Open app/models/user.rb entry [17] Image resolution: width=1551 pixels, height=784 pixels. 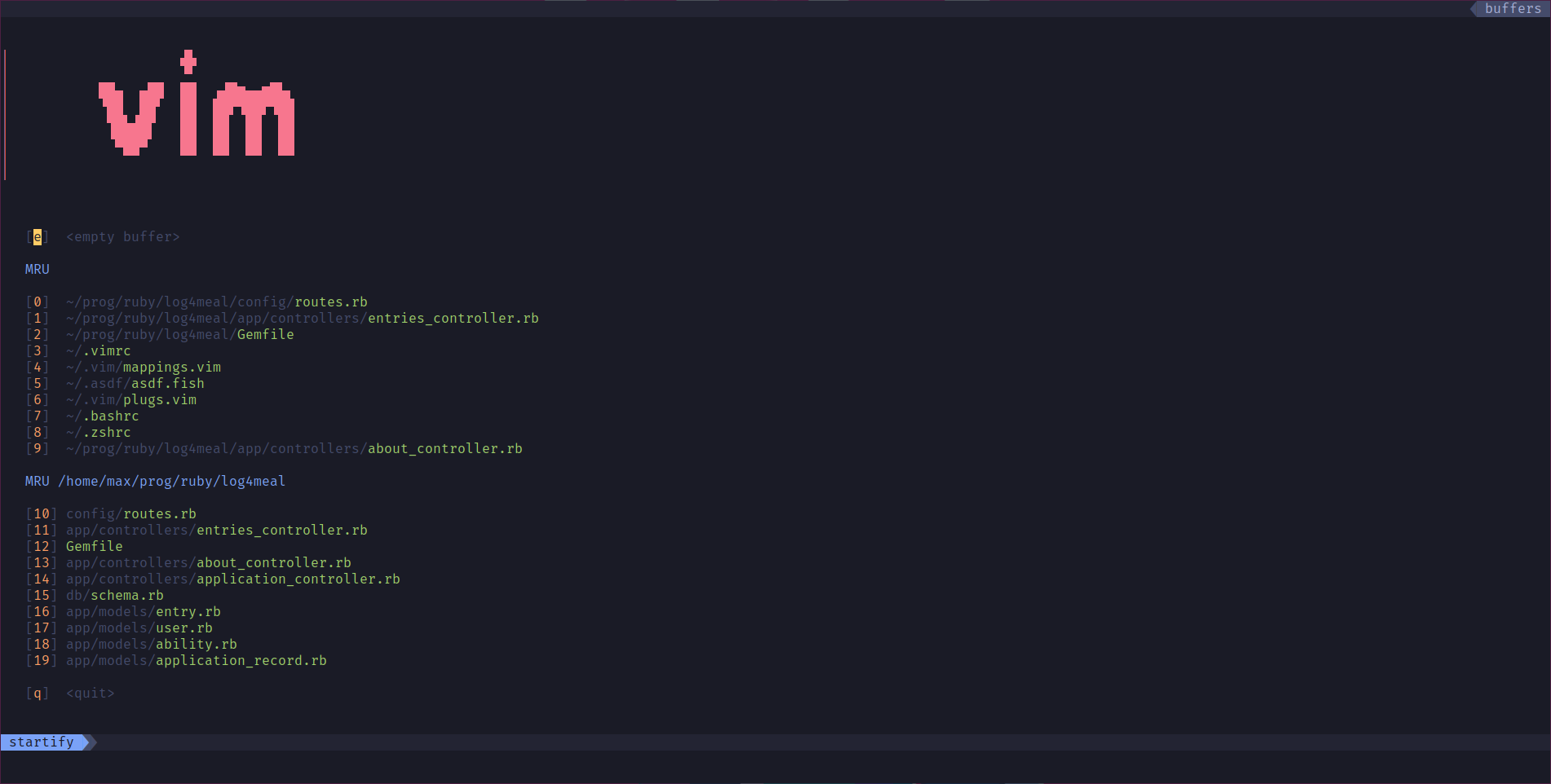[139, 628]
